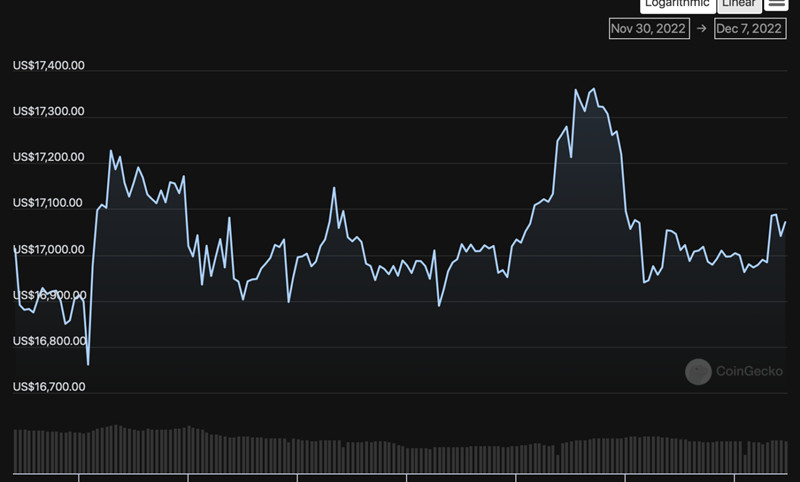
Task: Click the US$16,700.00 axis label
Action: coord(49,387)
